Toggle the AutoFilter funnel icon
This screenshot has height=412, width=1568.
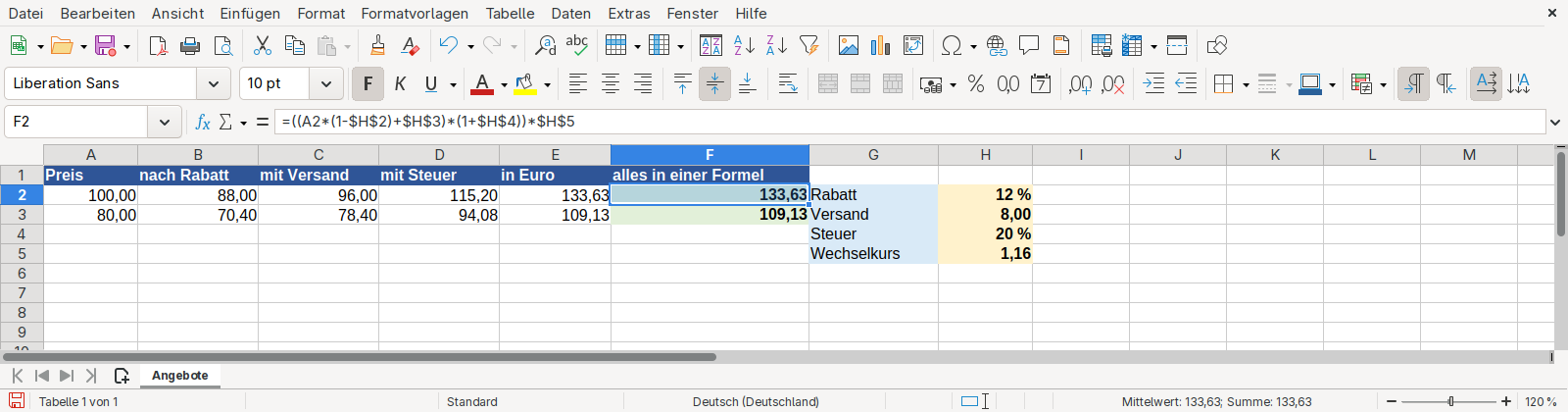(x=808, y=45)
